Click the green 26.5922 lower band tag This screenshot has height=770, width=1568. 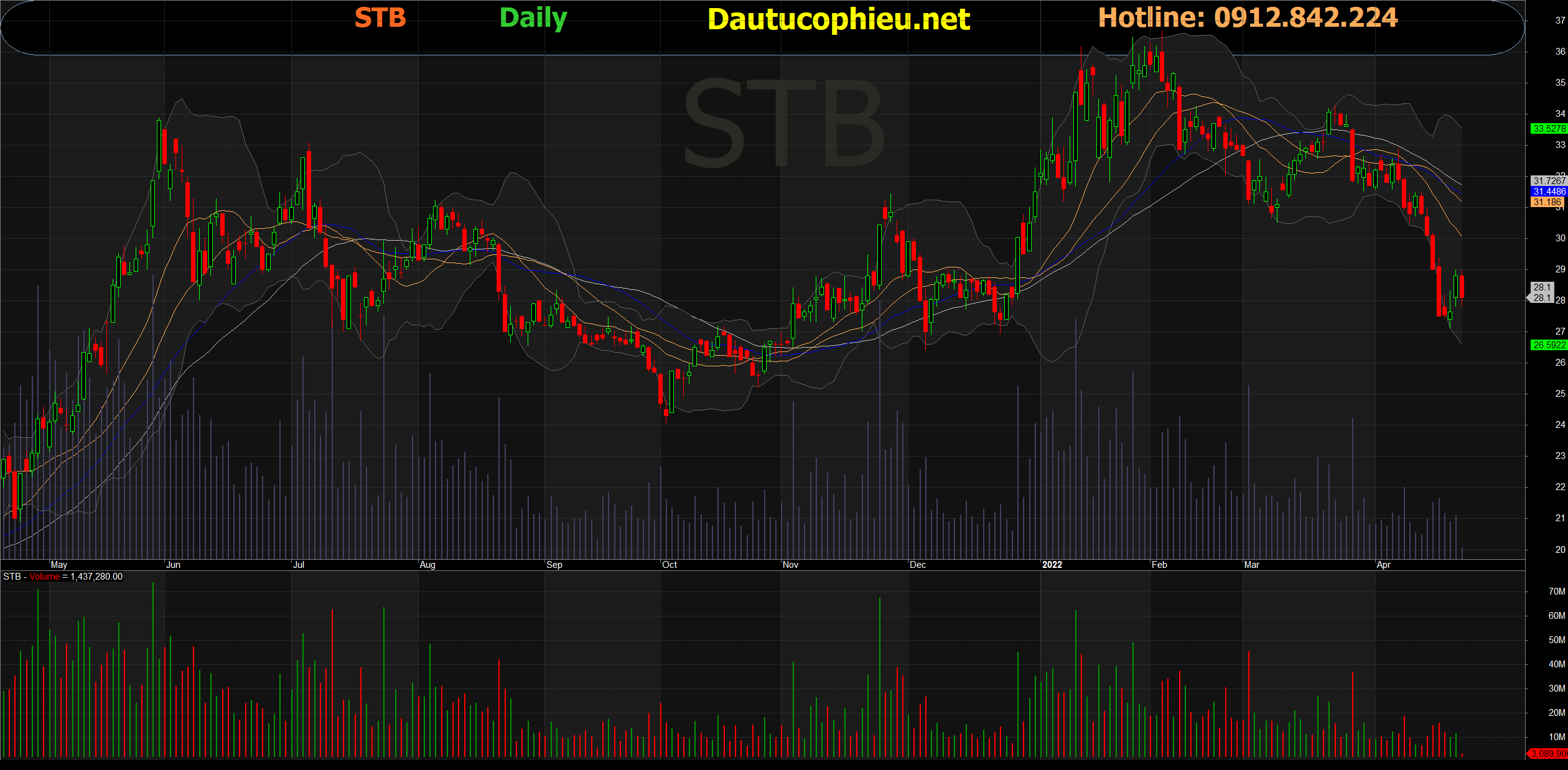1548,345
